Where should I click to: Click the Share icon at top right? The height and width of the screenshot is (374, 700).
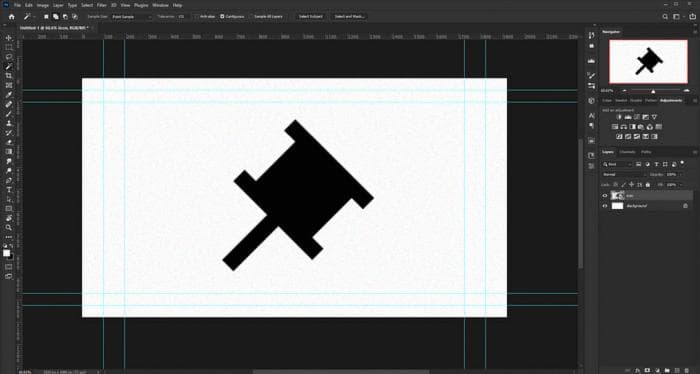coord(692,17)
